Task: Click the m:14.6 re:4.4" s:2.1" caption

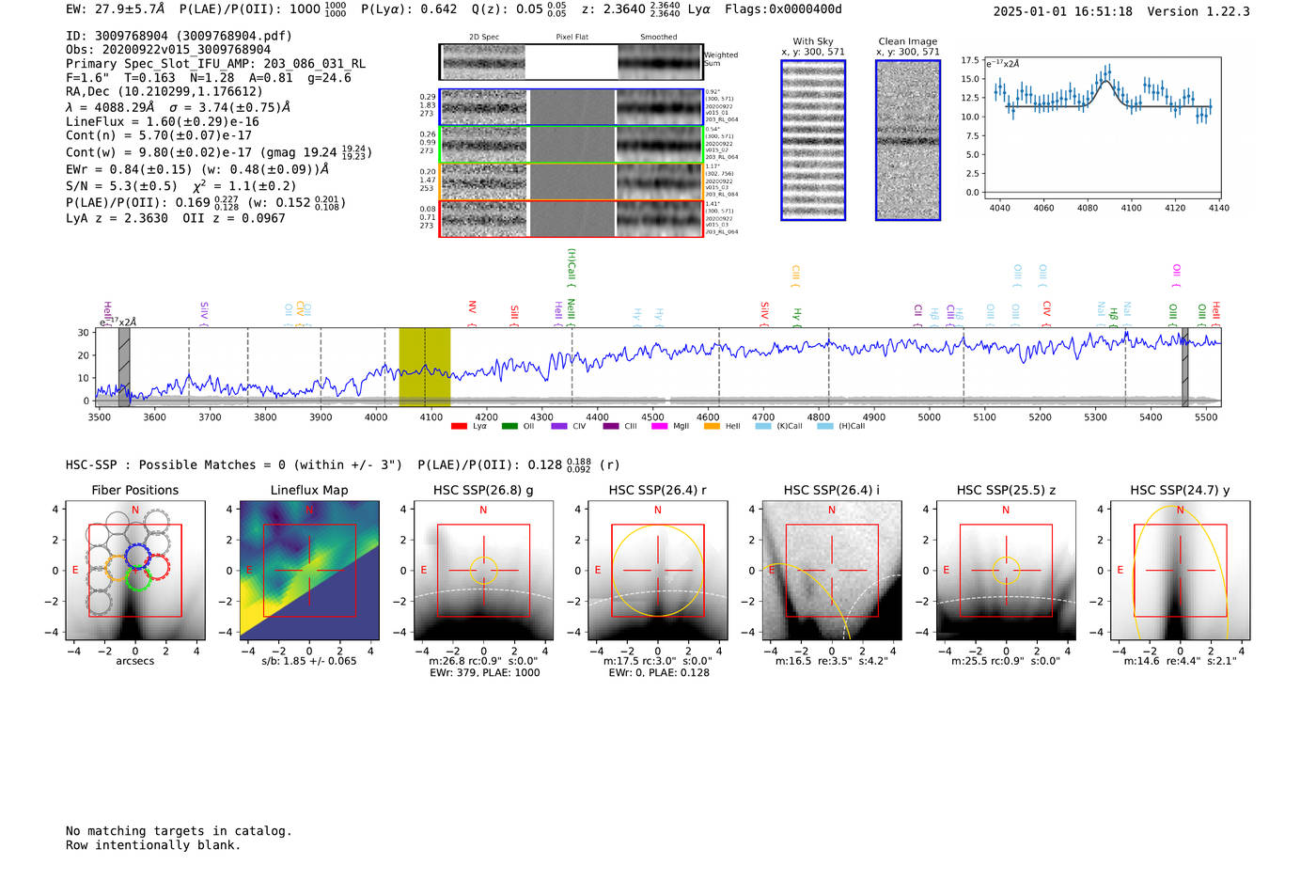Action: [x=1180, y=661]
